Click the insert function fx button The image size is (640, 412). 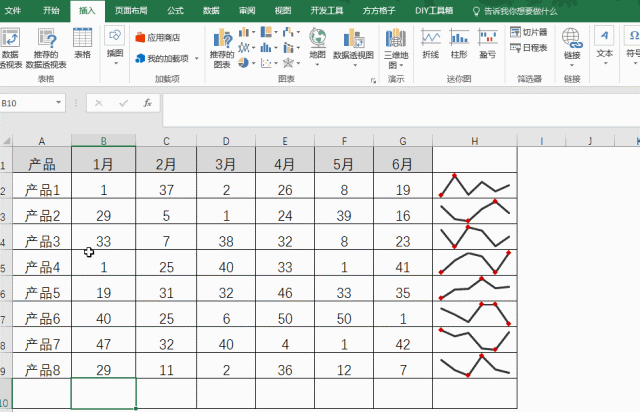tap(147, 103)
